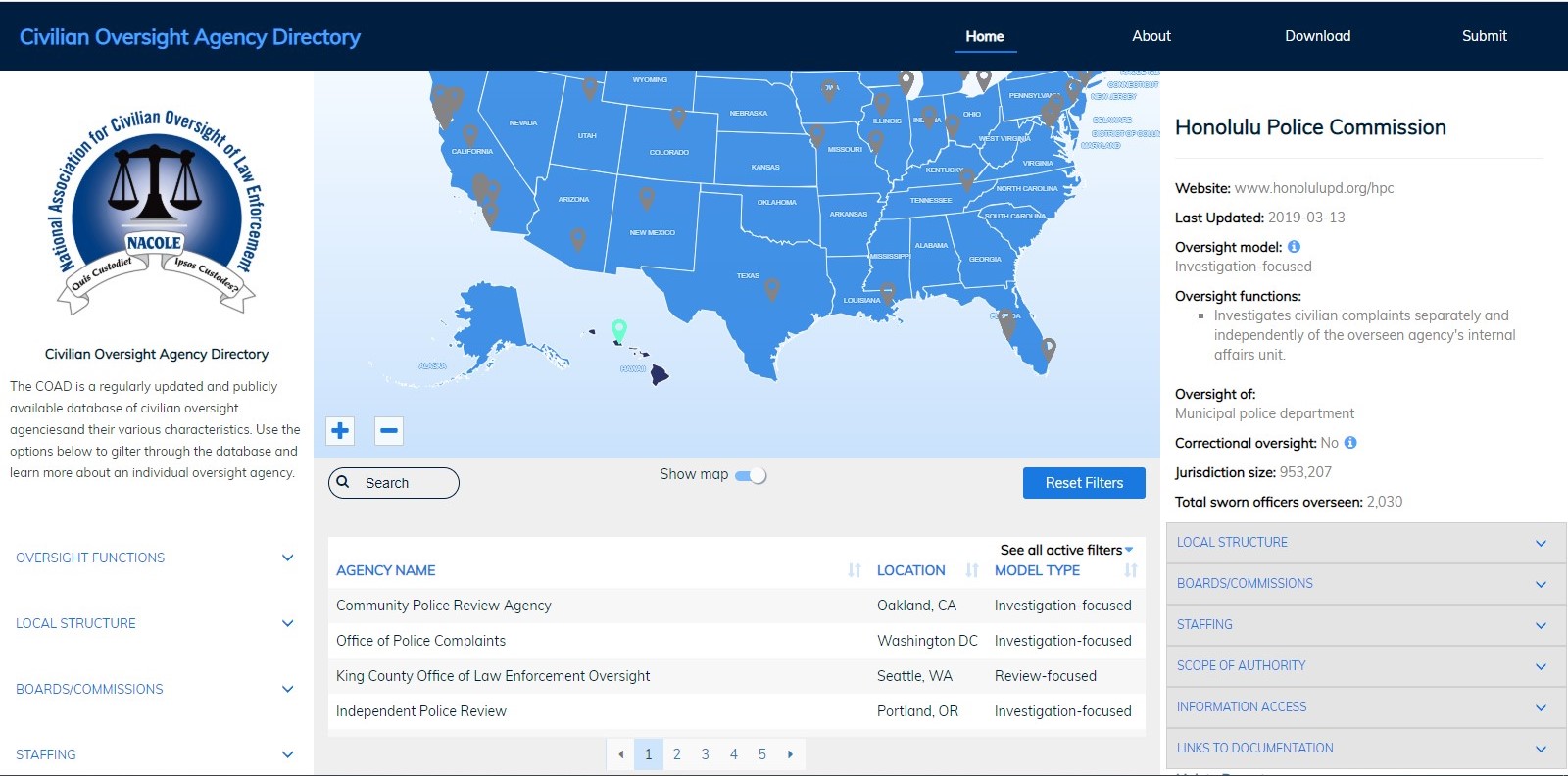Zoom in the map with plus button
Image resolution: width=1568 pixels, height=776 pixels.
(x=340, y=430)
